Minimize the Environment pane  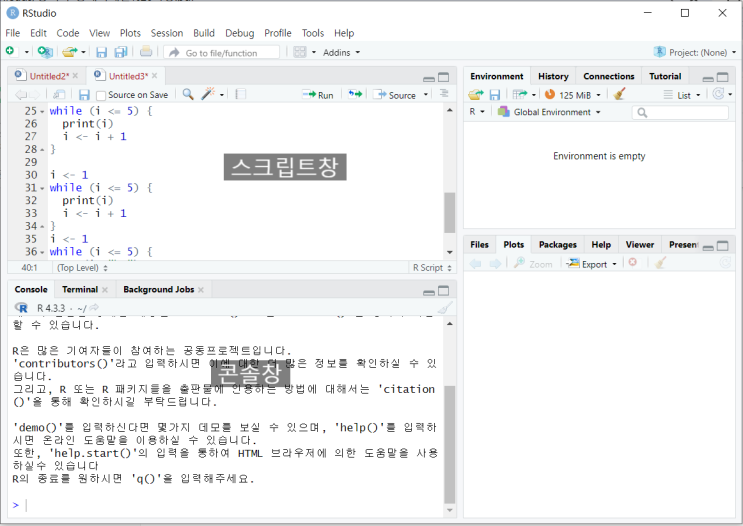(x=710, y=77)
